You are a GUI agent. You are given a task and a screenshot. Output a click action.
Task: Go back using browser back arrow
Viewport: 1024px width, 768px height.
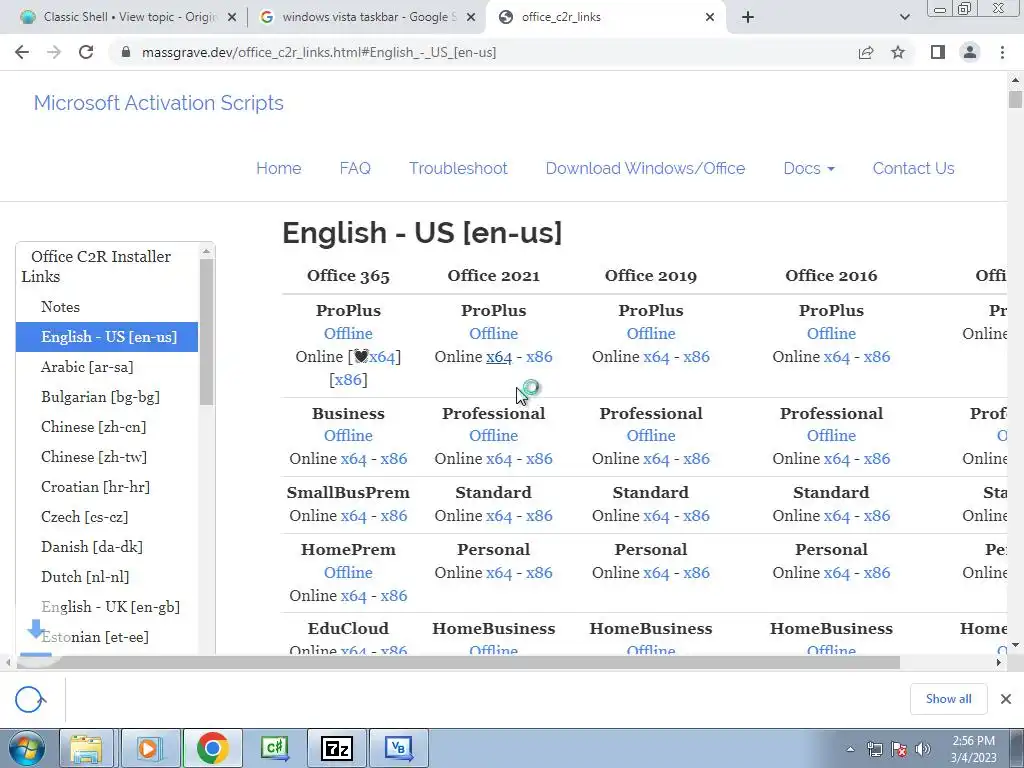22,52
